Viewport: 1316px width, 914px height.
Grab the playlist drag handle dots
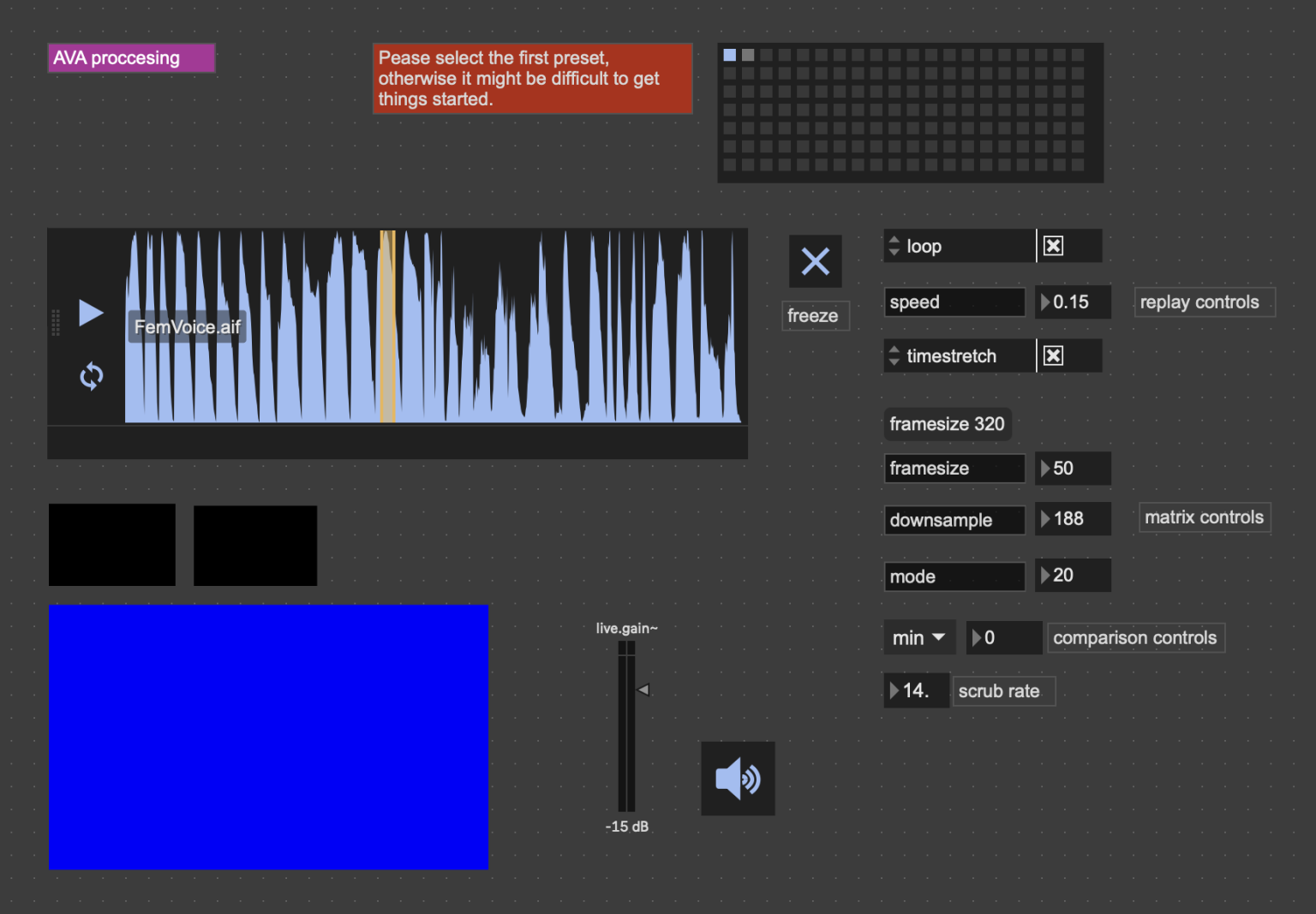(x=56, y=322)
